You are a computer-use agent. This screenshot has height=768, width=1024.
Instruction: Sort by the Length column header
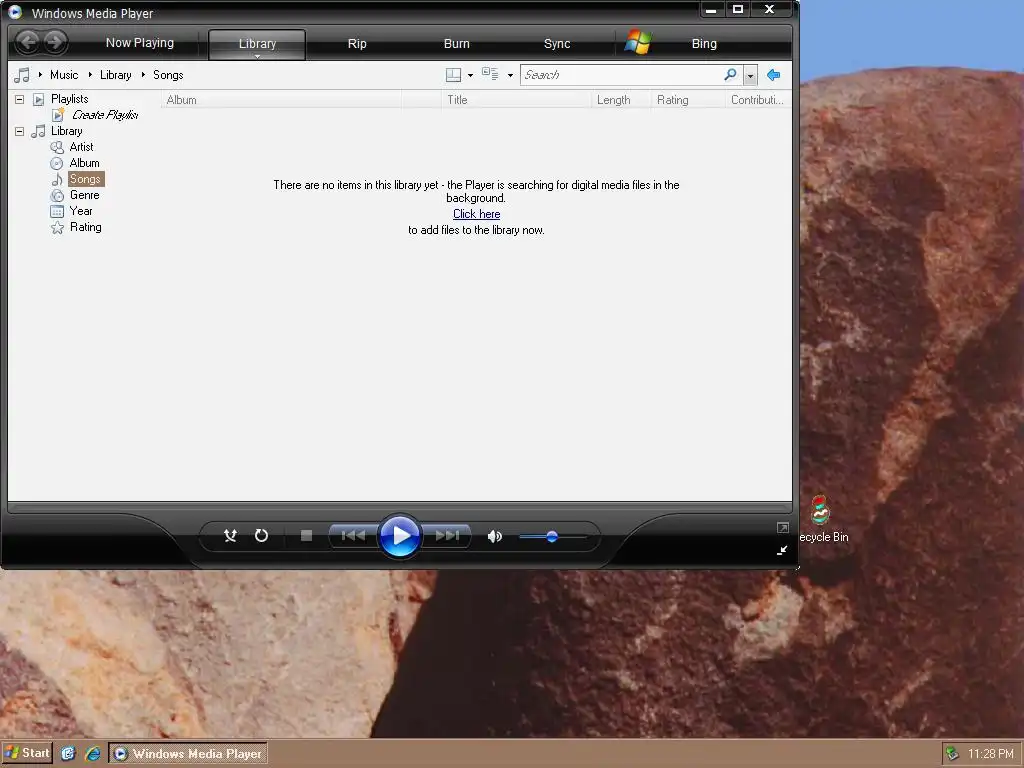(x=621, y=100)
